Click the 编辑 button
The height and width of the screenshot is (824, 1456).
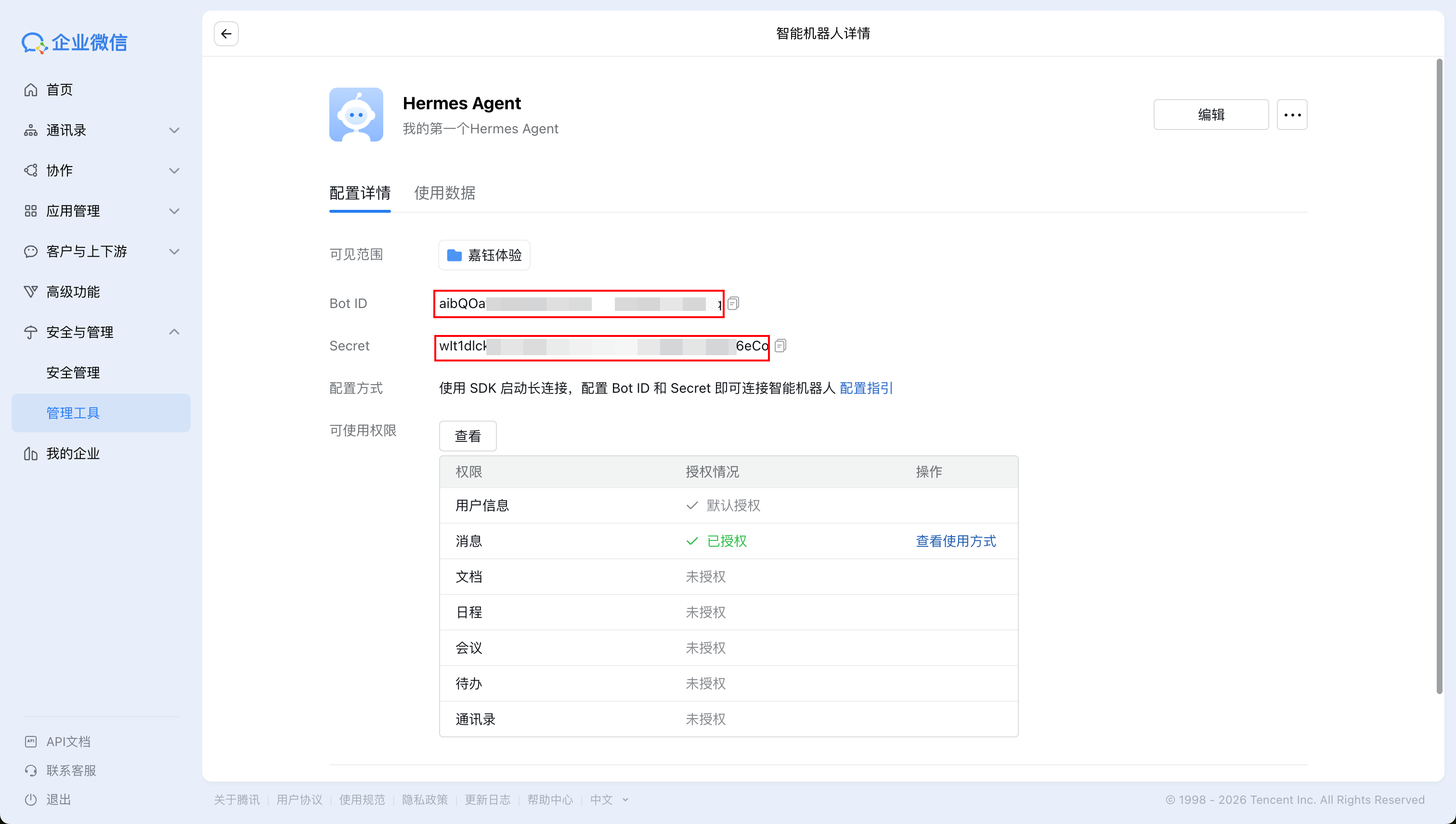pos(1211,115)
